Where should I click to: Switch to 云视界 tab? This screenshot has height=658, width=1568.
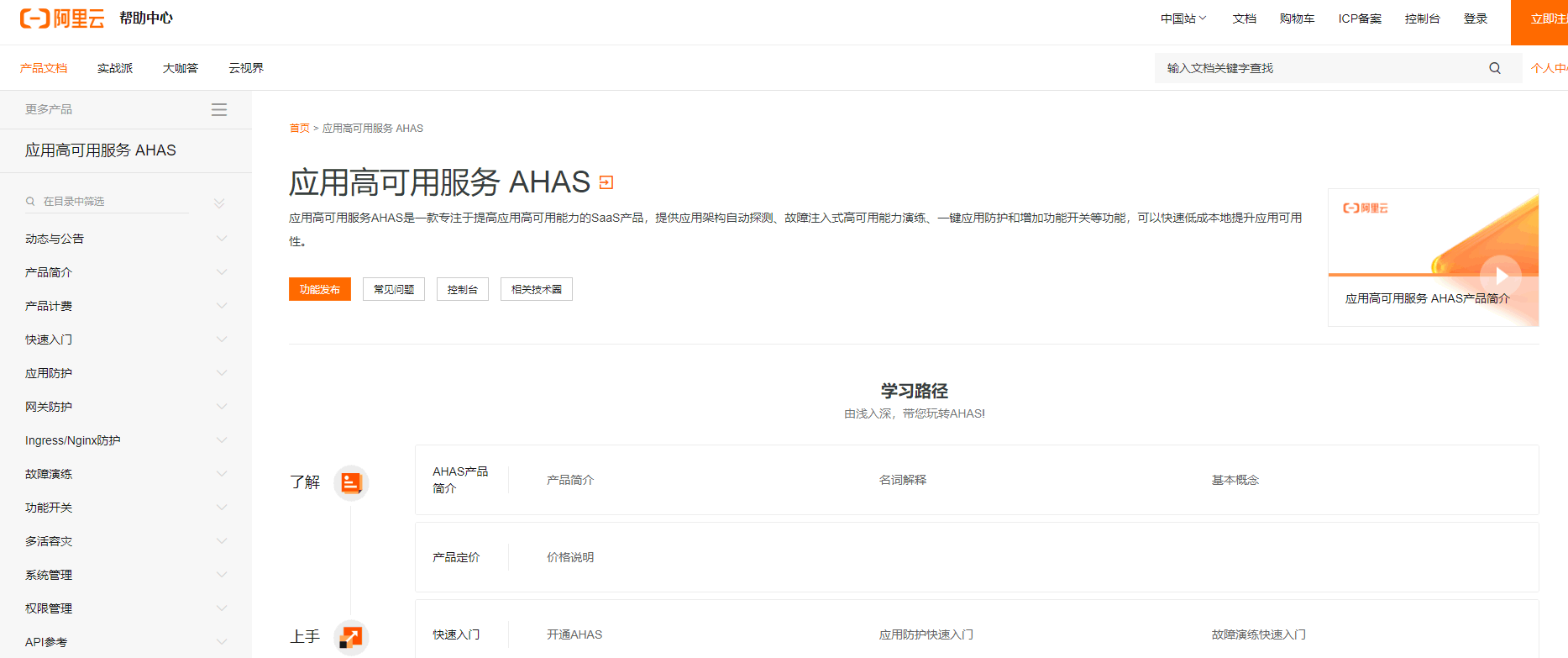(246, 68)
